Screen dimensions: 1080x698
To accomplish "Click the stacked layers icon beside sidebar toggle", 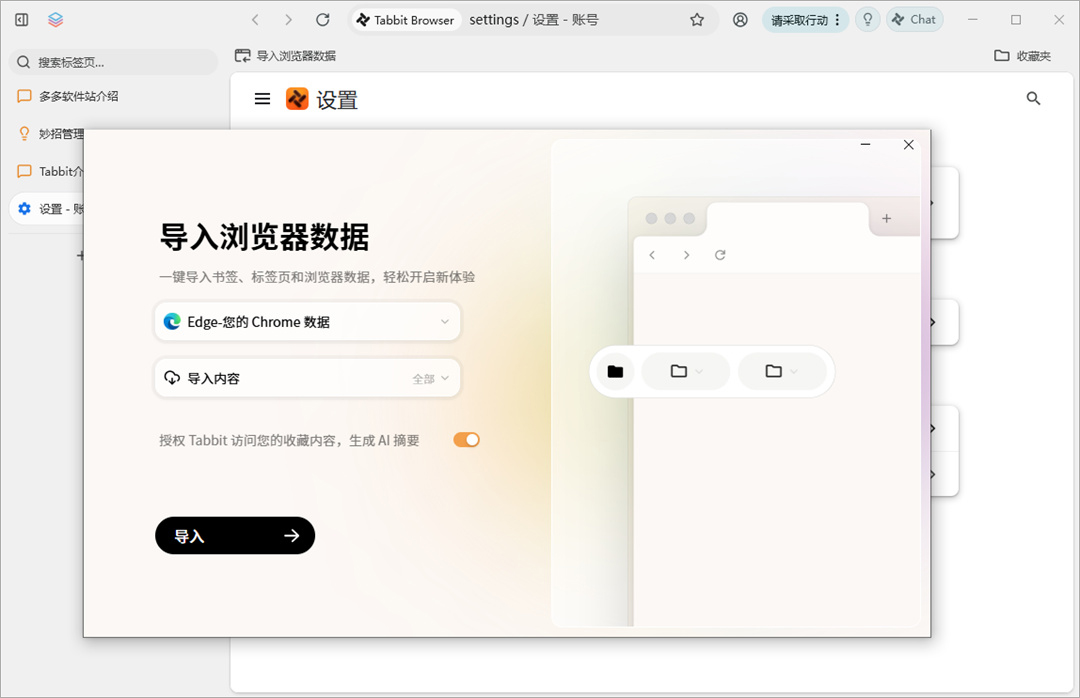I will [x=55, y=19].
